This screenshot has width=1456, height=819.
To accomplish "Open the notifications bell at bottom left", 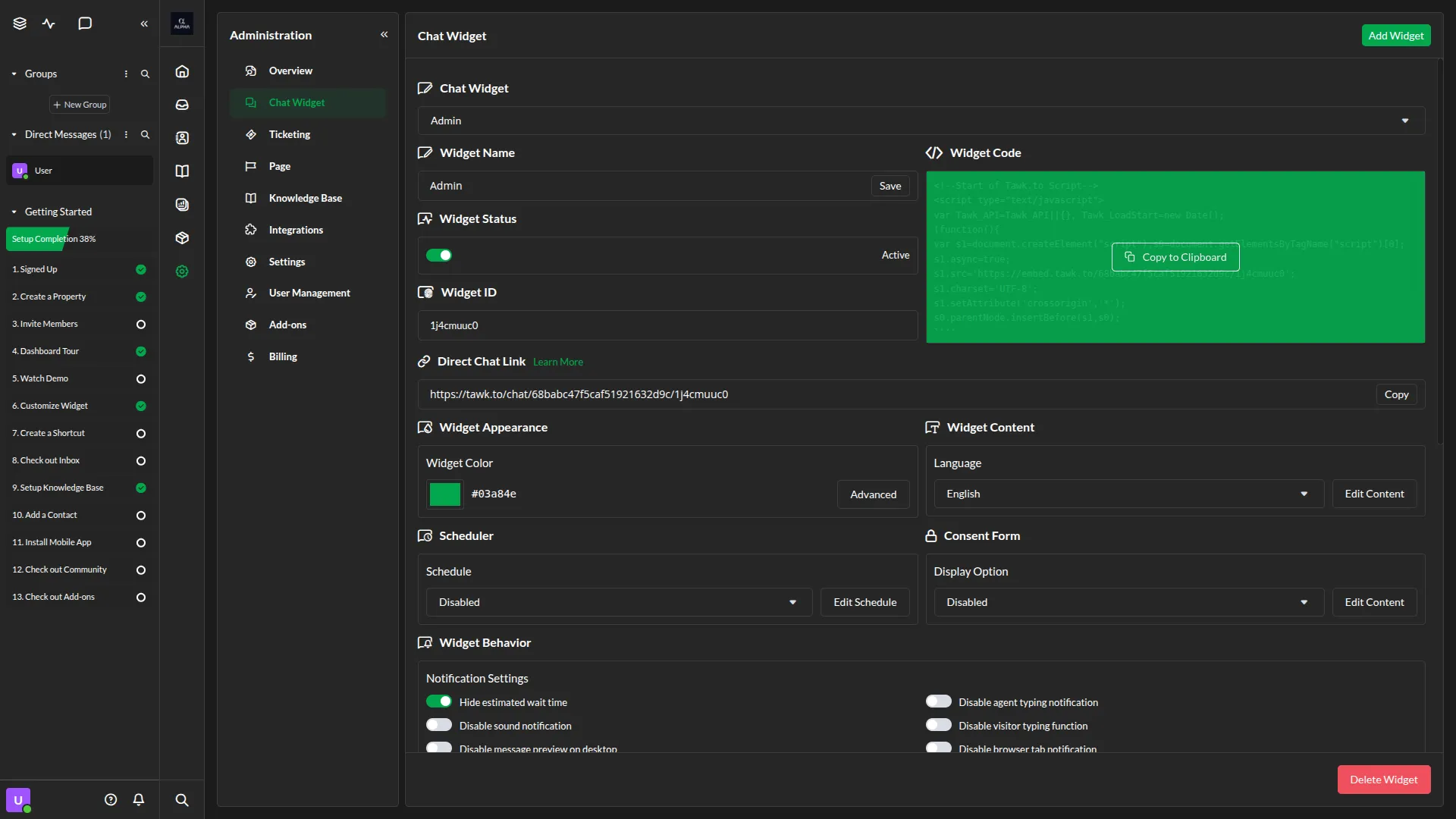I will point(138,799).
